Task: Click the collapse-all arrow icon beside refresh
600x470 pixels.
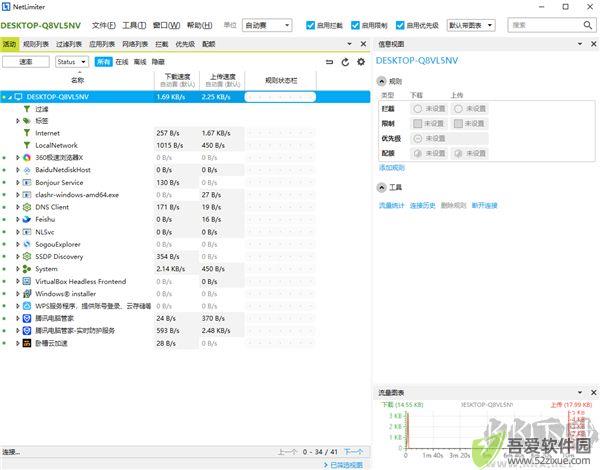Action: point(329,62)
